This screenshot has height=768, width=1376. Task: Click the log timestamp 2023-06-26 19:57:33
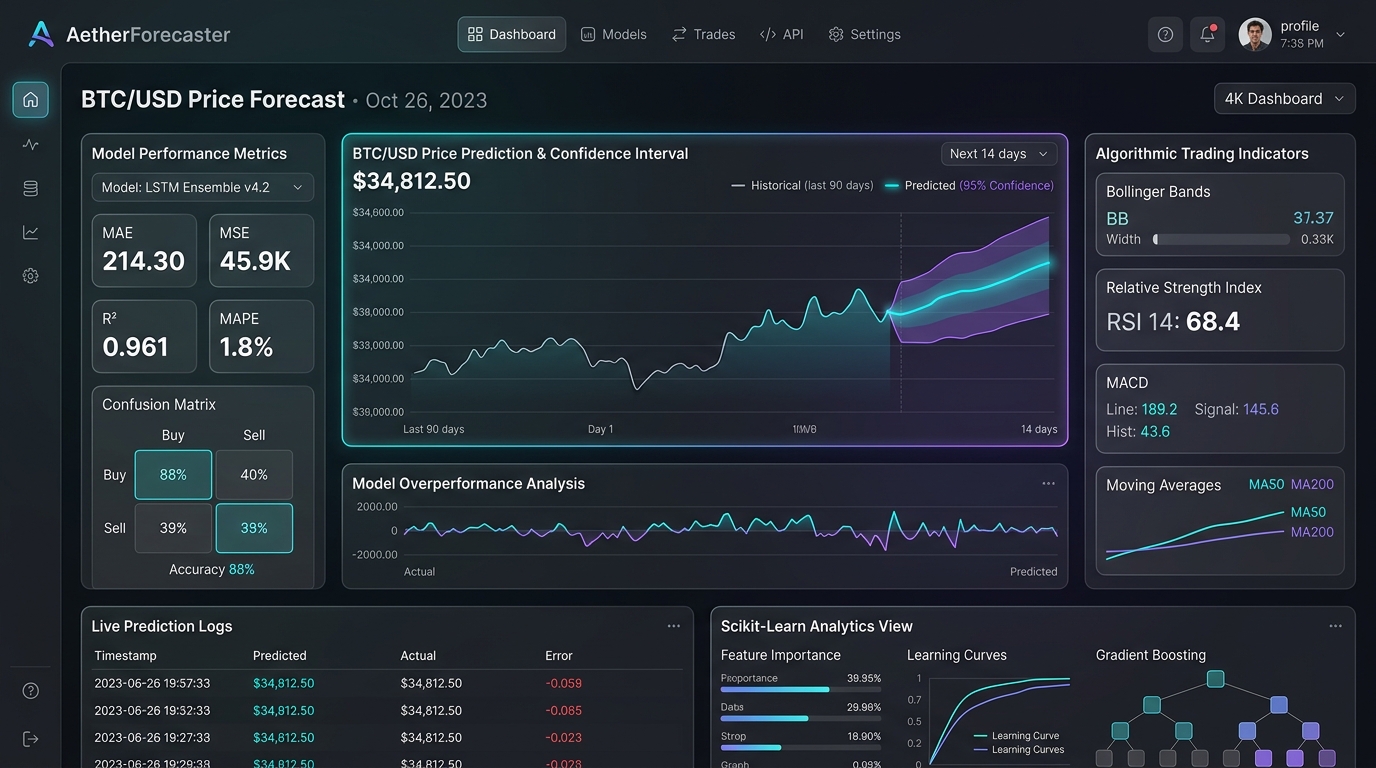pyautogui.click(x=152, y=684)
